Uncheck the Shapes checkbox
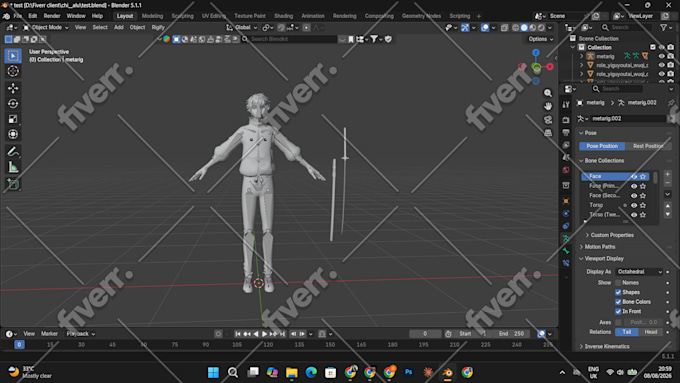The height and width of the screenshot is (383, 680). pos(618,292)
